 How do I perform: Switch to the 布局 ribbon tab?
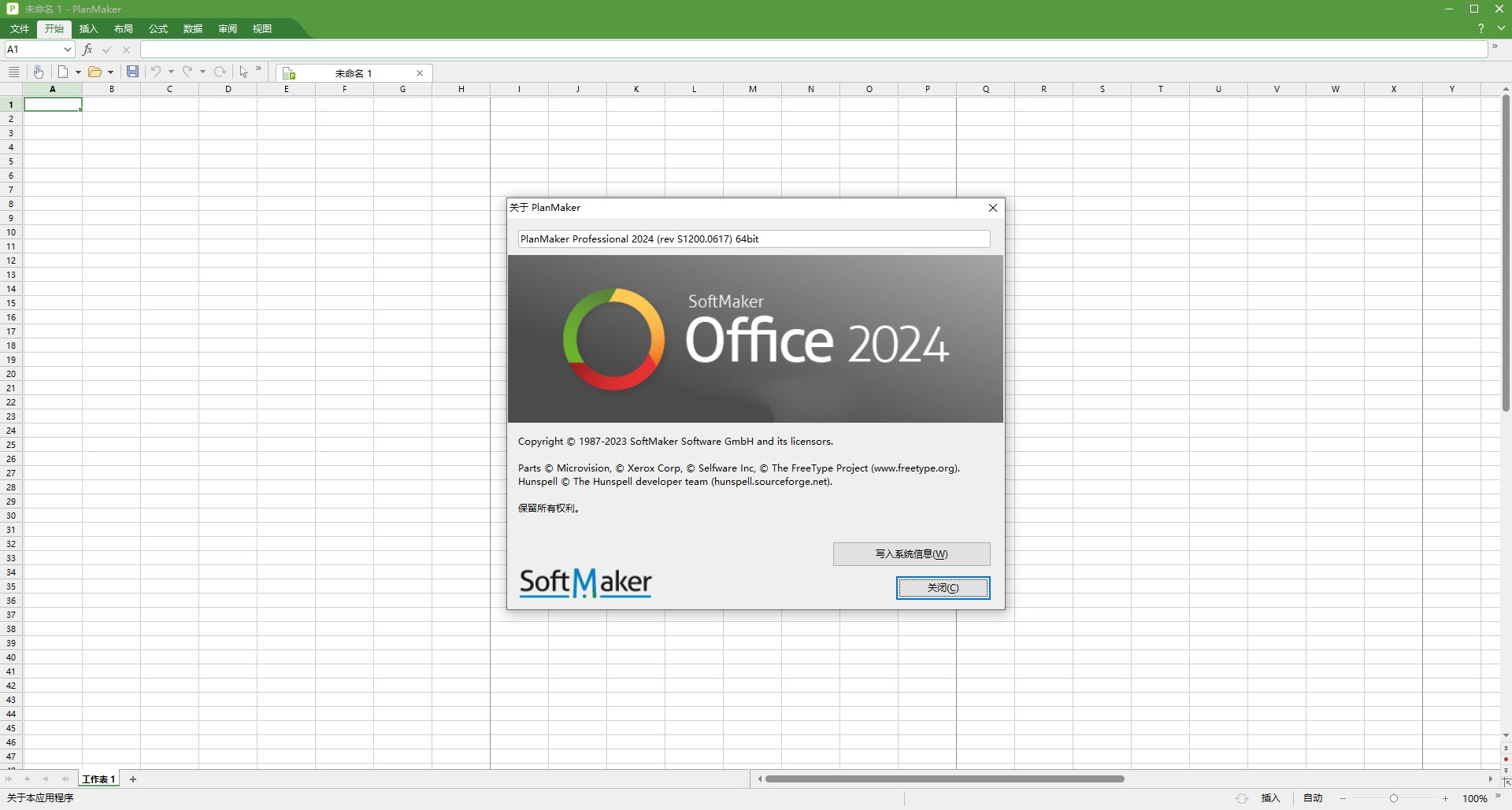(x=124, y=29)
